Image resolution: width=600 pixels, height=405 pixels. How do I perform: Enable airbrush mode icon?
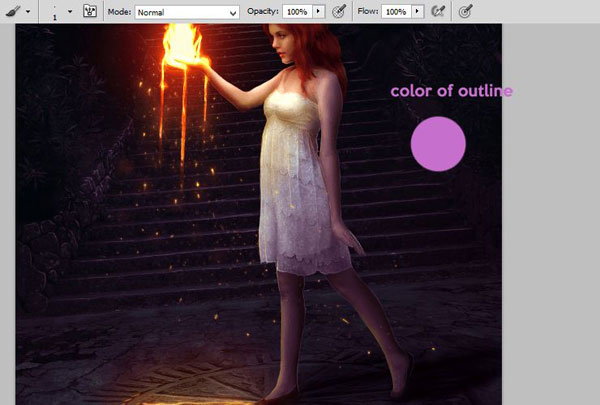(x=438, y=11)
